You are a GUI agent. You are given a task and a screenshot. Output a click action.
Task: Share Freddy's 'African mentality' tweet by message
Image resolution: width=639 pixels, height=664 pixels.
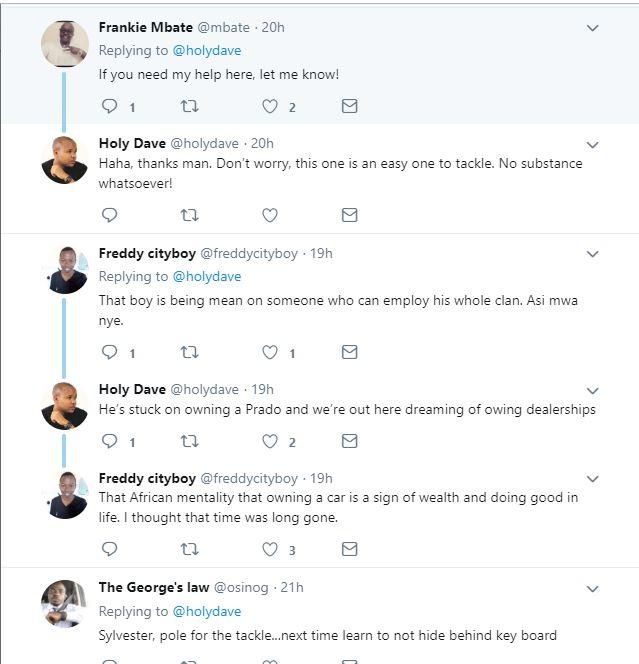click(349, 549)
